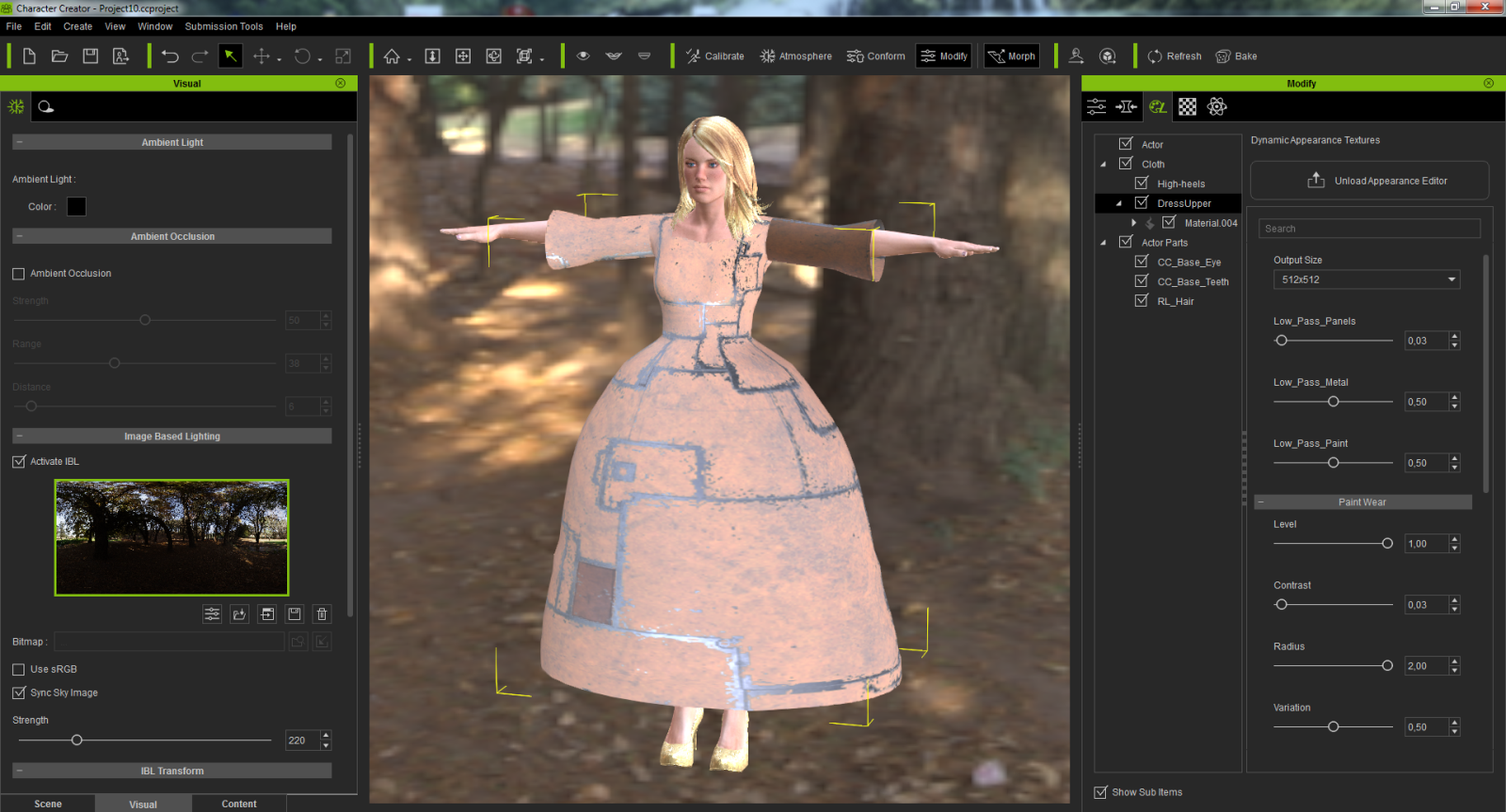Collapse the DressUpper tree node
1506x812 pixels.
point(1119,203)
